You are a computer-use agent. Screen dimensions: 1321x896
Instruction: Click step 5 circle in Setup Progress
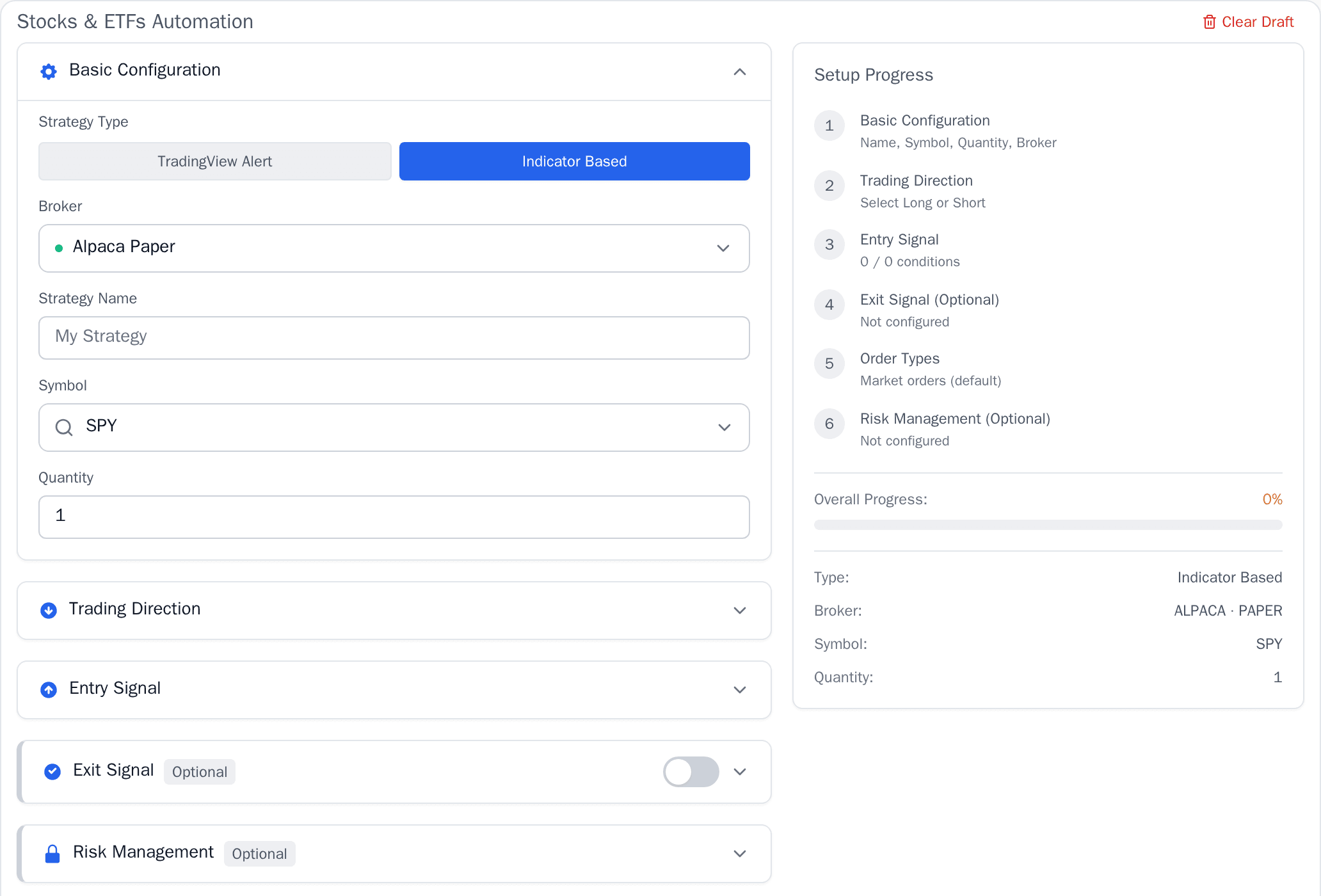(x=829, y=364)
